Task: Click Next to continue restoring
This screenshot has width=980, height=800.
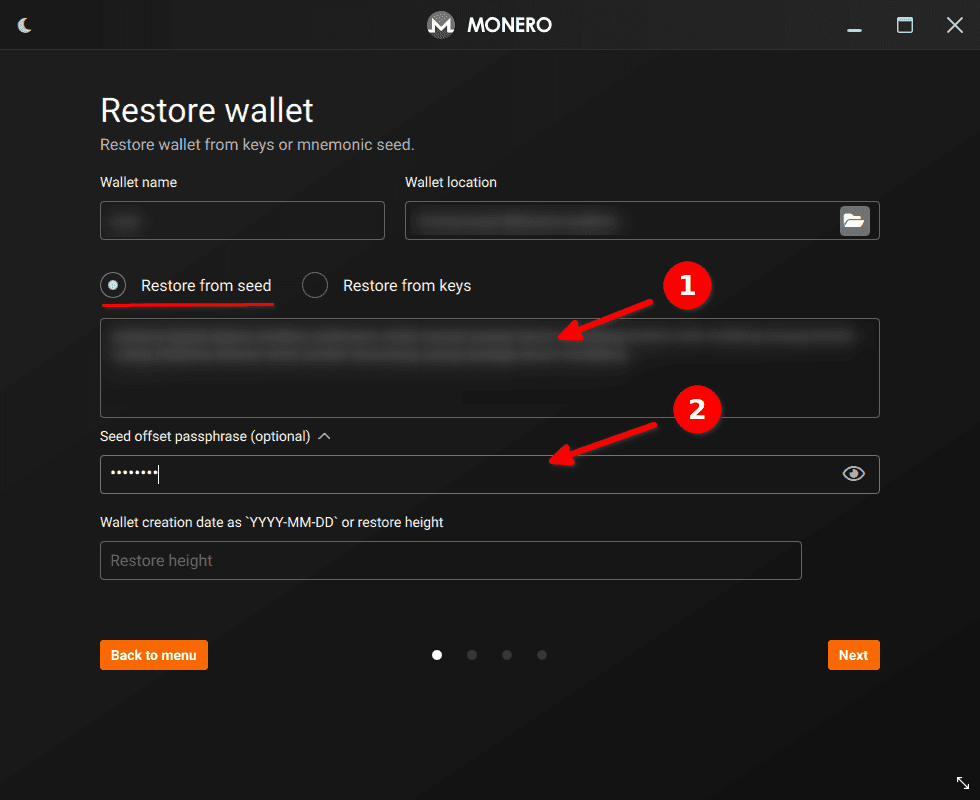Action: tap(853, 655)
